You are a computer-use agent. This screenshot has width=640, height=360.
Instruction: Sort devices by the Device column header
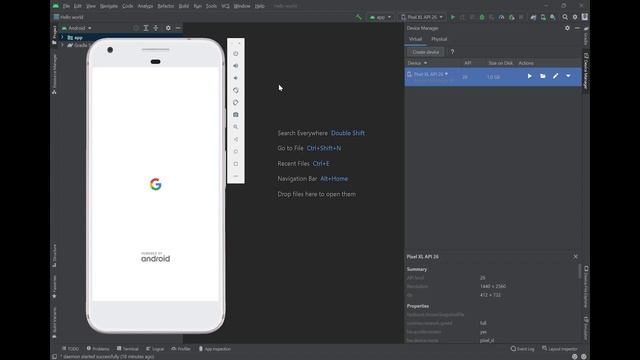(417, 63)
